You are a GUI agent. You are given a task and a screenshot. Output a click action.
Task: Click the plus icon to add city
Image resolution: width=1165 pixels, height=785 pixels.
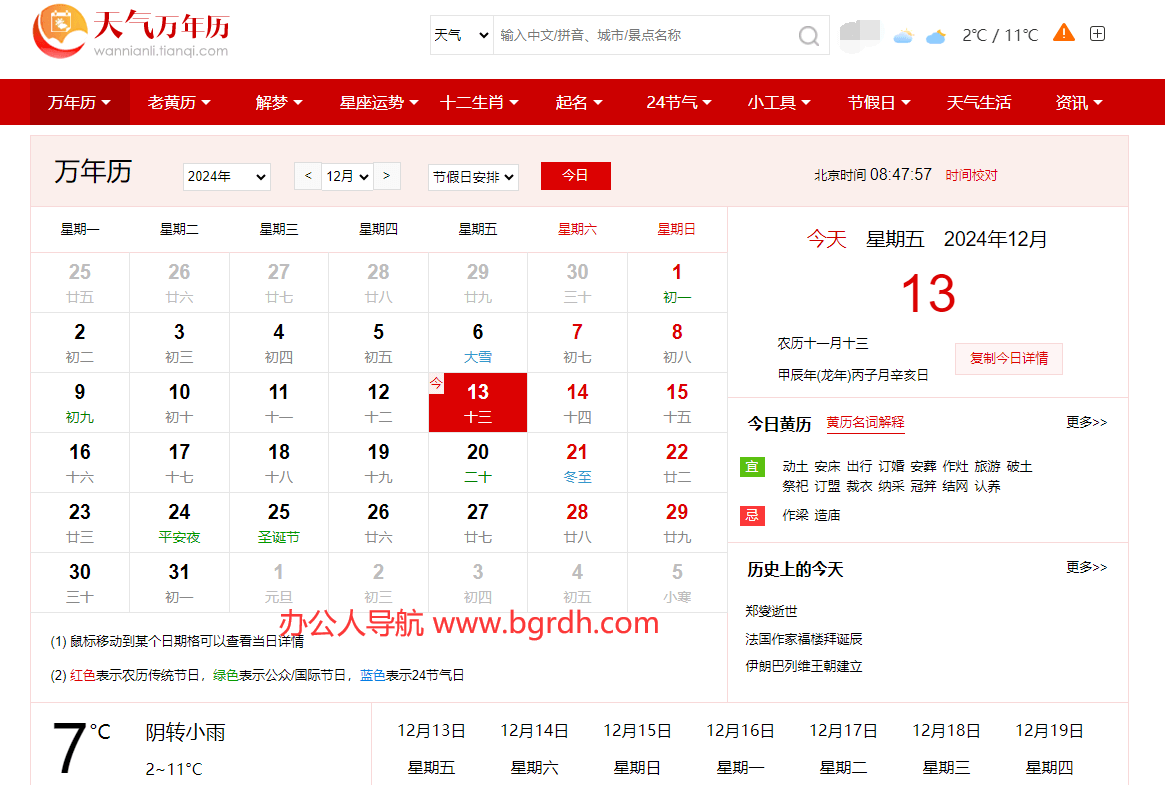[x=1097, y=34]
